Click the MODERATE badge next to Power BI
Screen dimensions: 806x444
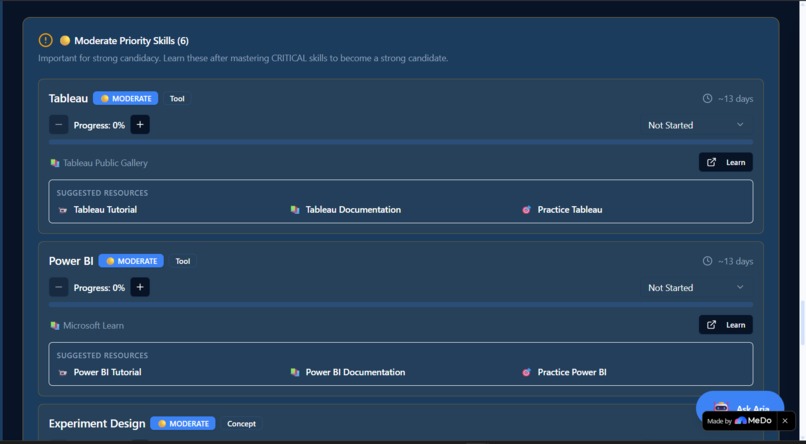(x=131, y=261)
